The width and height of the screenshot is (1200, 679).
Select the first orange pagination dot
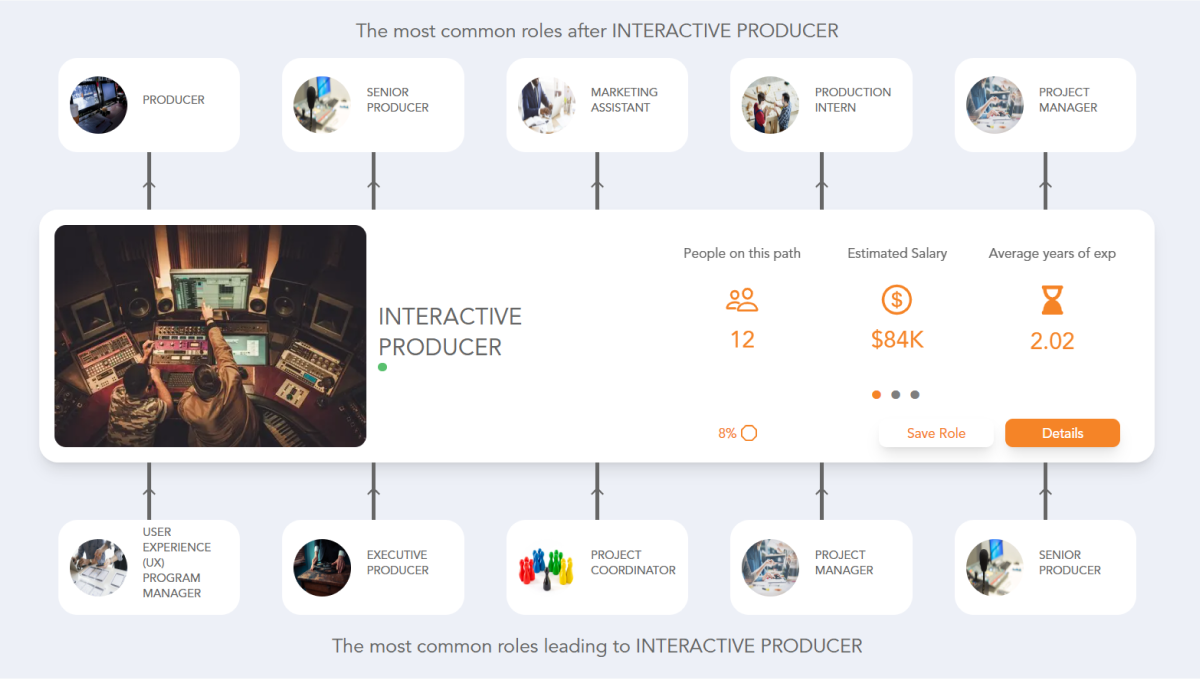click(x=876, y=394)
